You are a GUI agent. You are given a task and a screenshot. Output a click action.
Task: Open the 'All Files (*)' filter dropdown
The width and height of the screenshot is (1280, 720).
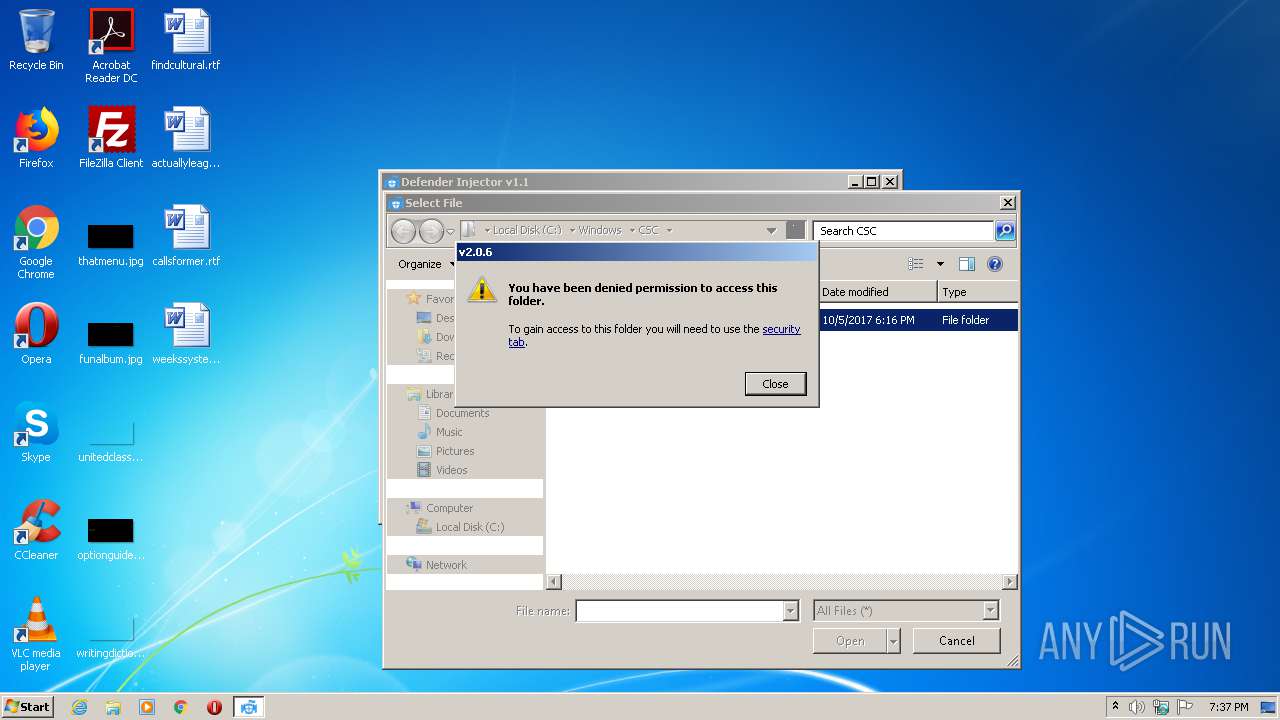(906, 611)
